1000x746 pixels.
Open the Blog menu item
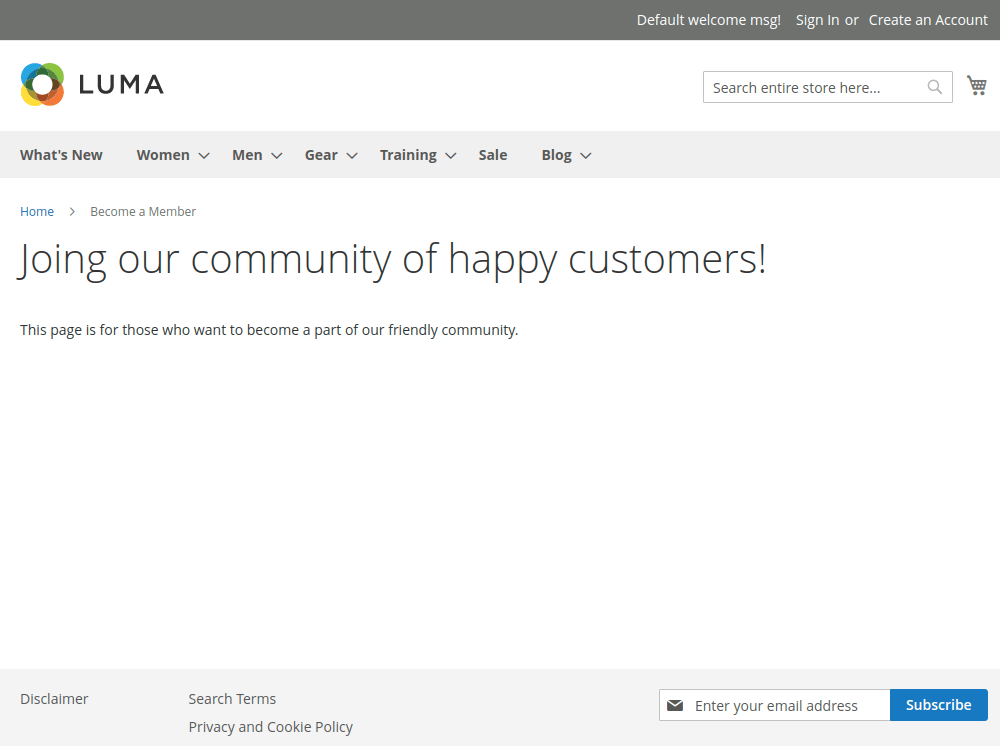[557, 155]
